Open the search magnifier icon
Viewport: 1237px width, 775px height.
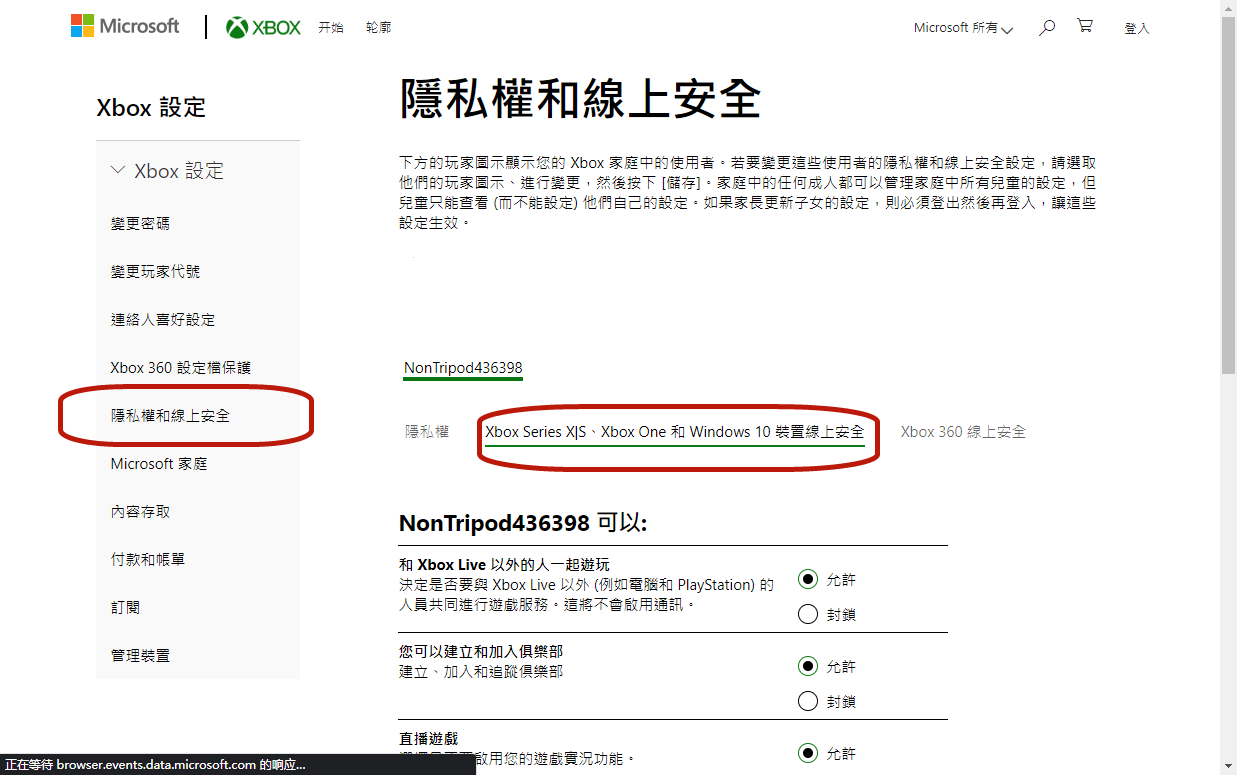[x=1047, y=28]
